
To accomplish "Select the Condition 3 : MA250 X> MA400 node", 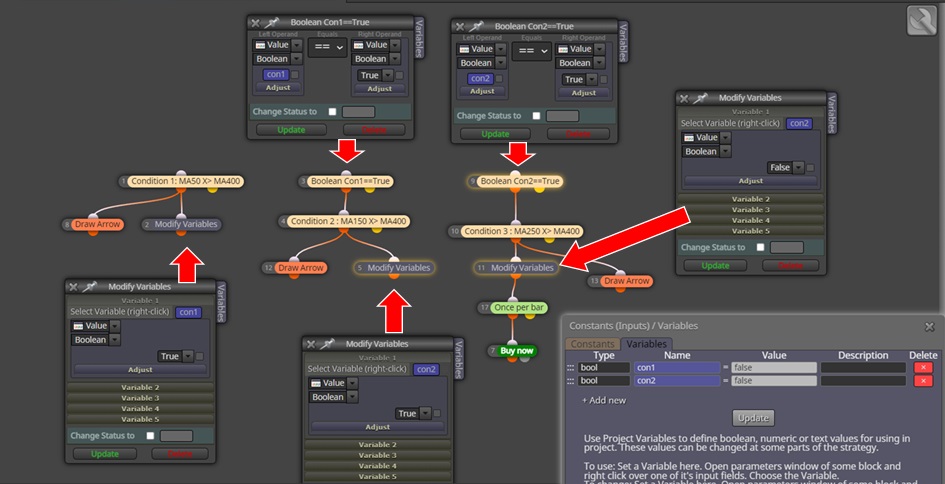I will click(x=523, y=231).
